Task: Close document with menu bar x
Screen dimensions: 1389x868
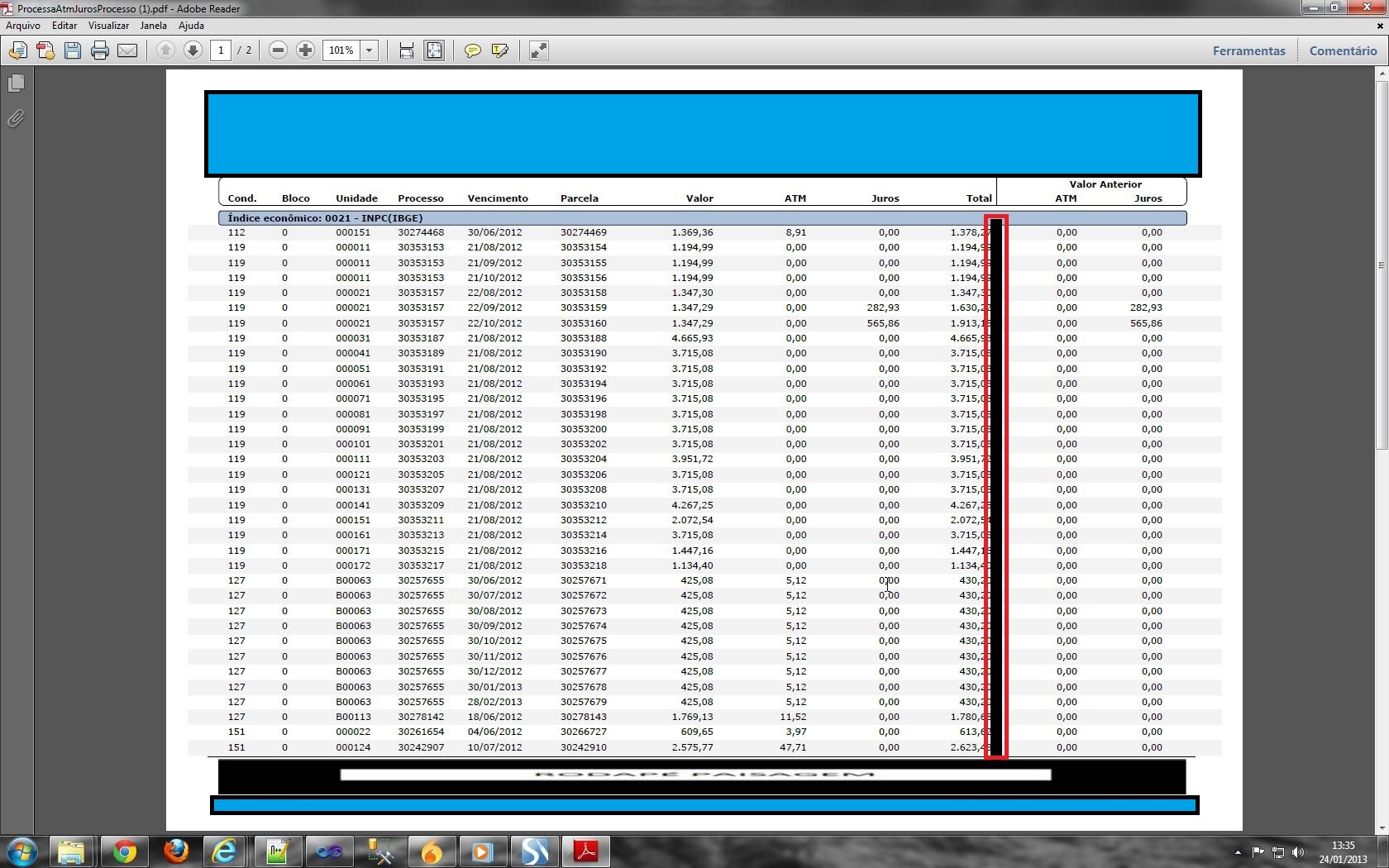Action: pos(1379,26)
